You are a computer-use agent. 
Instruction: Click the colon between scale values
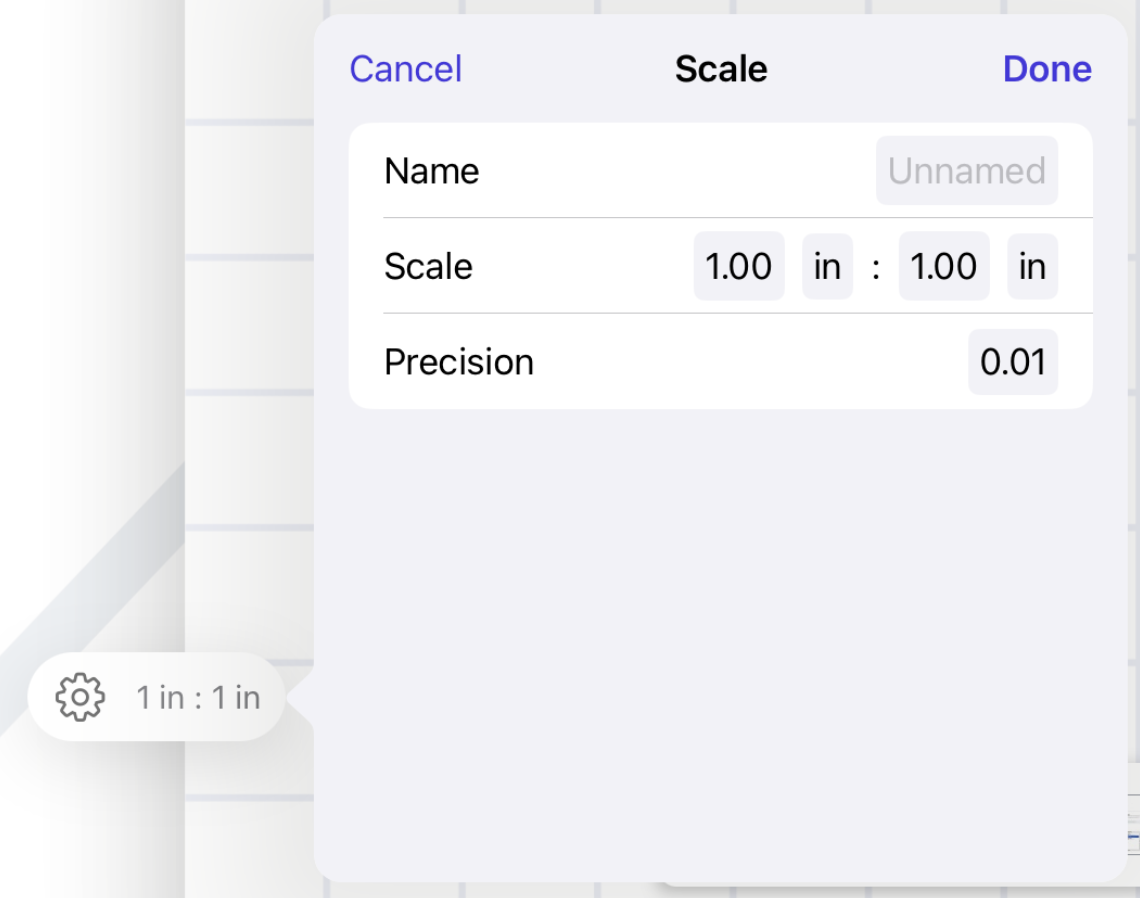[876, 268]
